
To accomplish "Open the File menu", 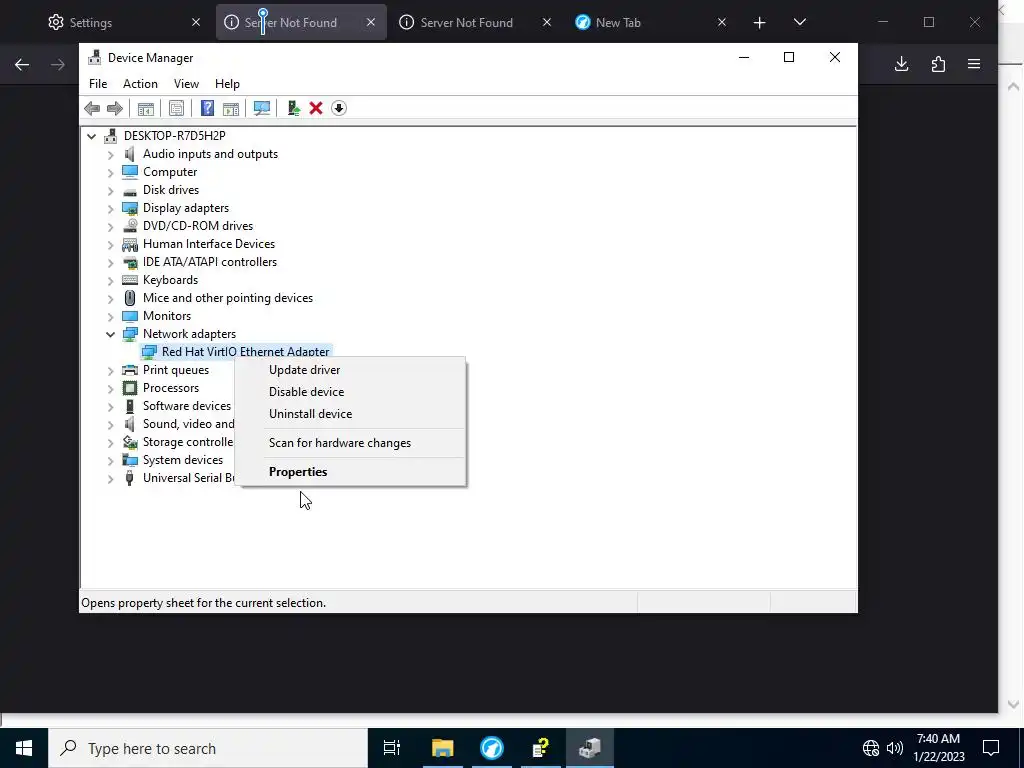I will [98, 84].
